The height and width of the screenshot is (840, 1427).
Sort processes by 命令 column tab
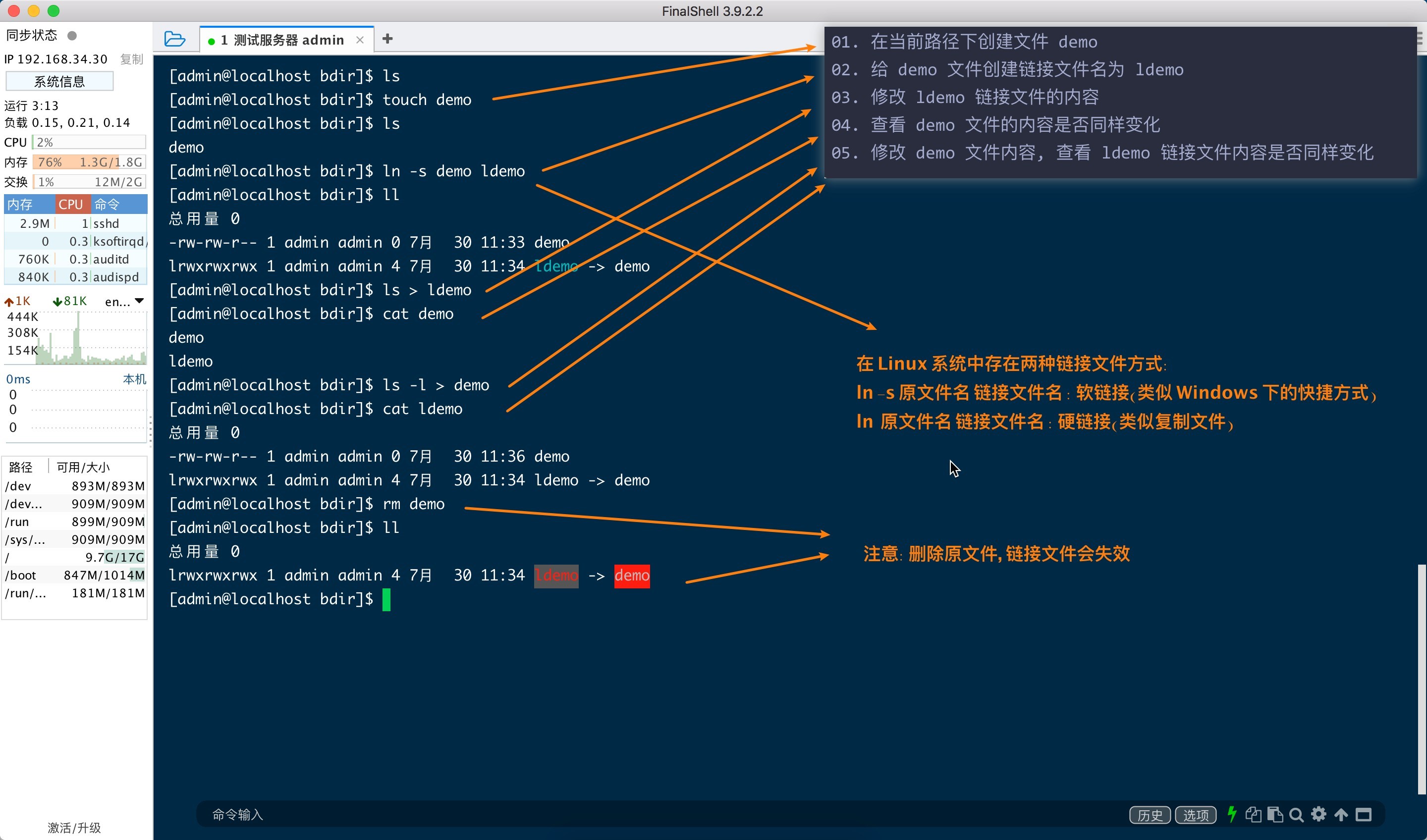point(119,204)
